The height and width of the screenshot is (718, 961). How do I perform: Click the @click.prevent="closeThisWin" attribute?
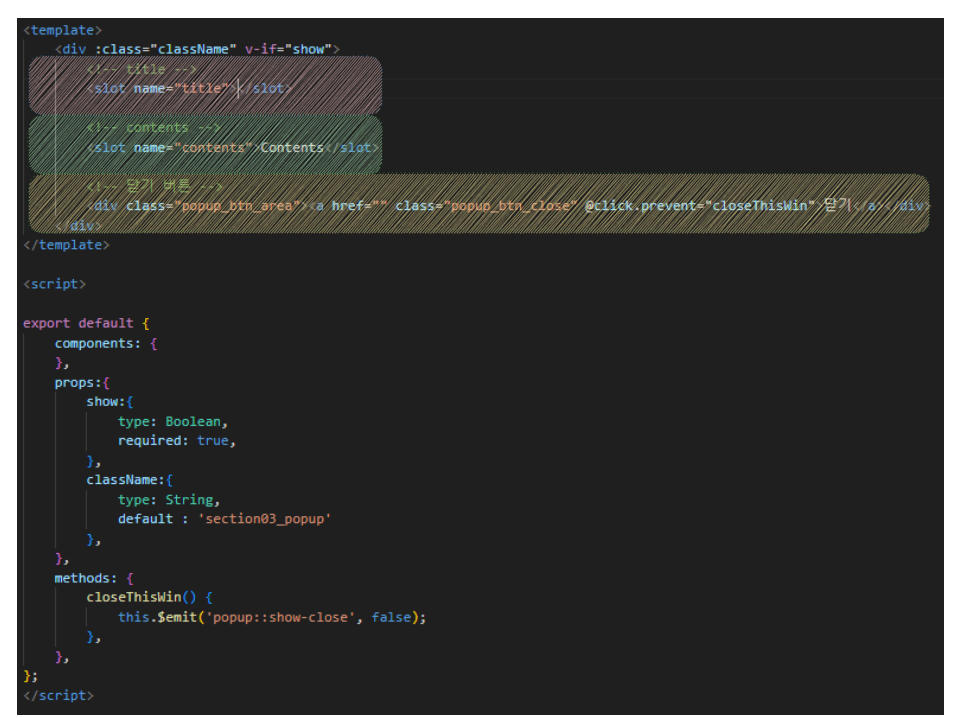tap(700, 206)
